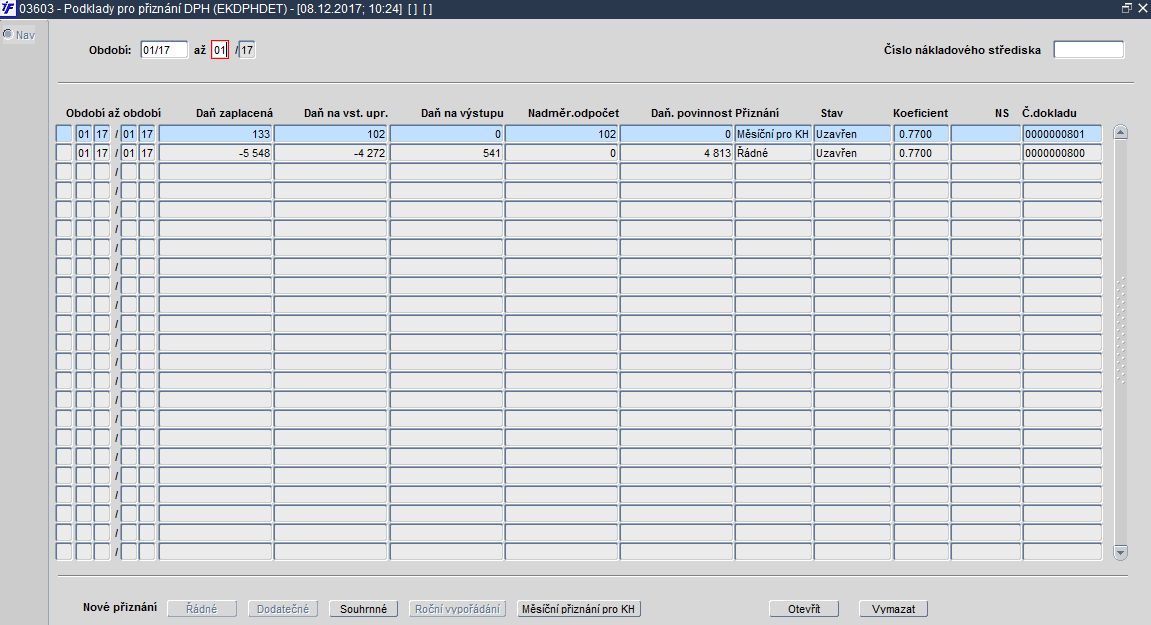Viewport: 1151px width, 625px height.
Task: Click the table scrollbar up arrow
Action: (1120, 133)
